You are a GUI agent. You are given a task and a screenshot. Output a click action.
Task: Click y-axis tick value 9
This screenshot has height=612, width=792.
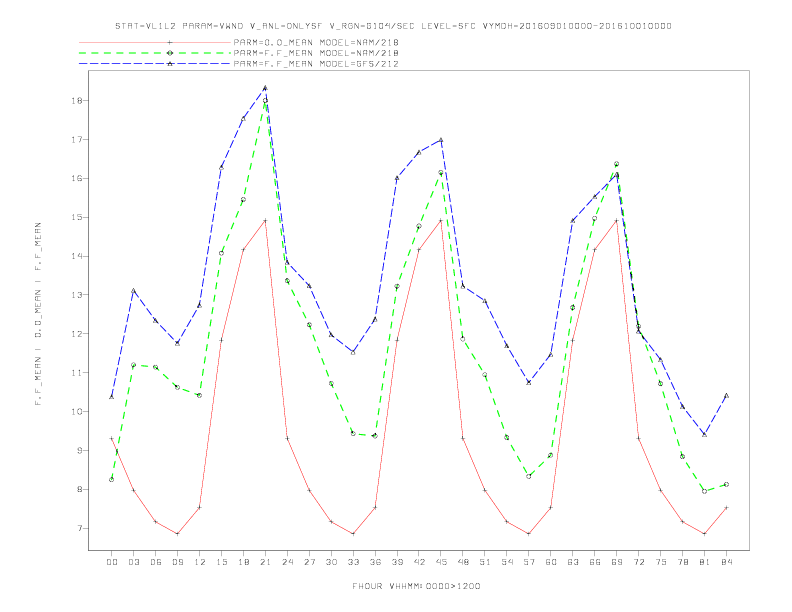click(x=79, y=450)
